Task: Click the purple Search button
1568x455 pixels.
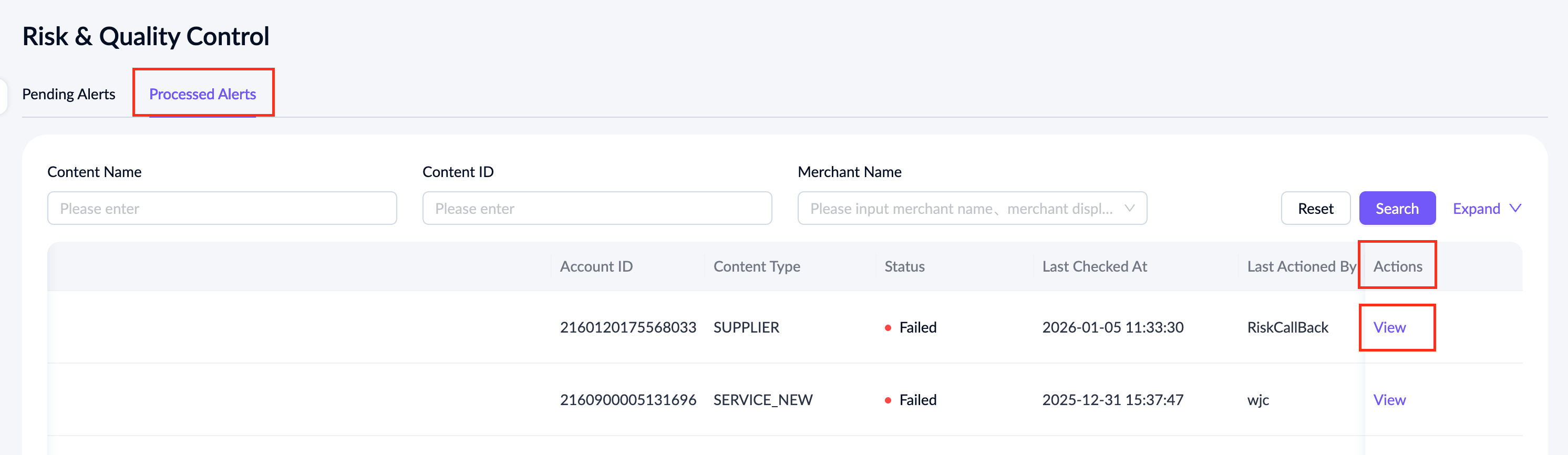Action: point(1396,209)
